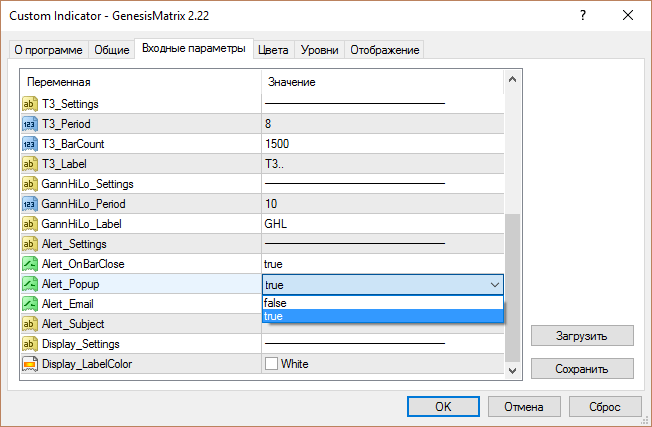Select the GannHiLo_Label variable name
652x427 pixels.
click(x=82, y=224)
